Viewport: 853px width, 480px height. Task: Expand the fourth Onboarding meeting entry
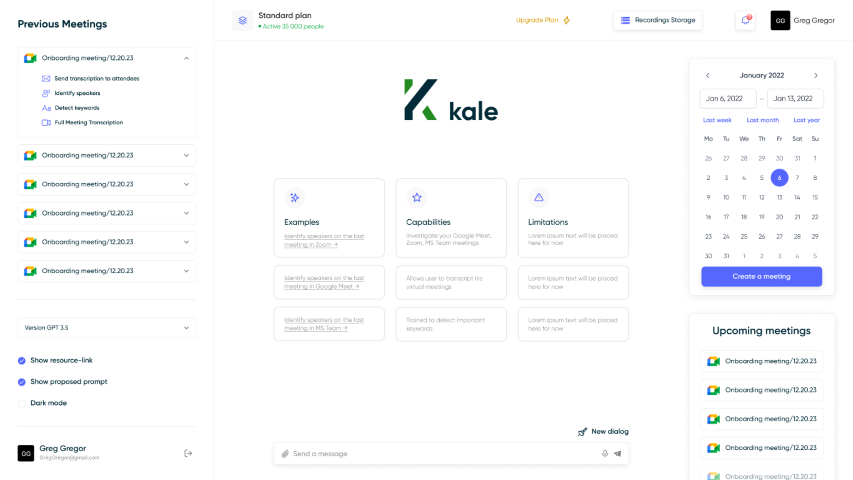coord(186,213)
